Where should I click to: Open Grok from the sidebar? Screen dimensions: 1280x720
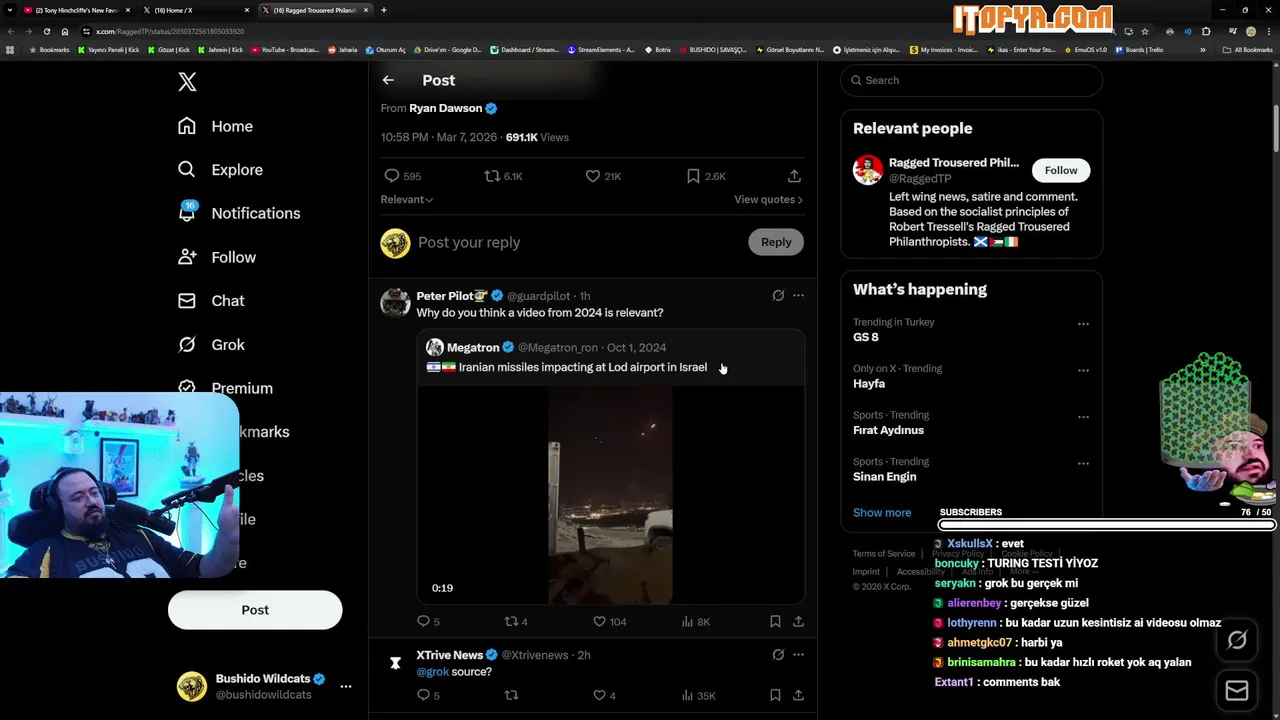[211, 345]
